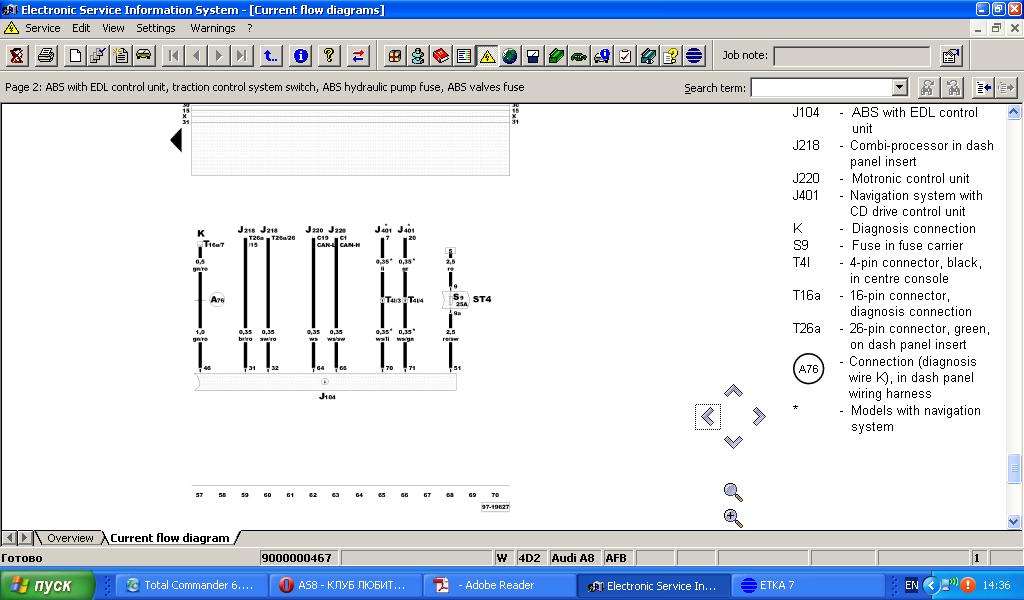
Task: Click the globe icon in the toolbar
Action: pyautogui.click(x=510, y=55)
